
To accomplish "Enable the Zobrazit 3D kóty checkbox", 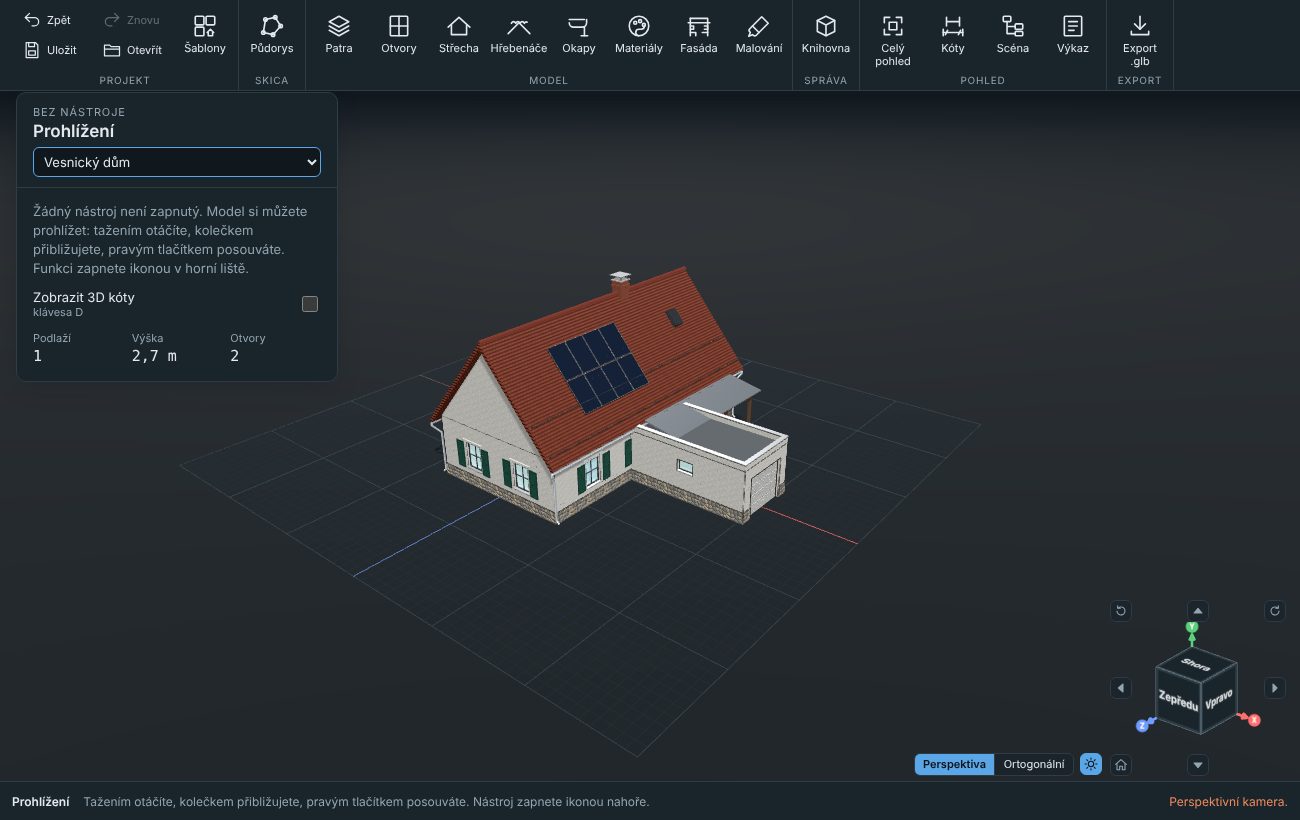I will click(310, 304).
